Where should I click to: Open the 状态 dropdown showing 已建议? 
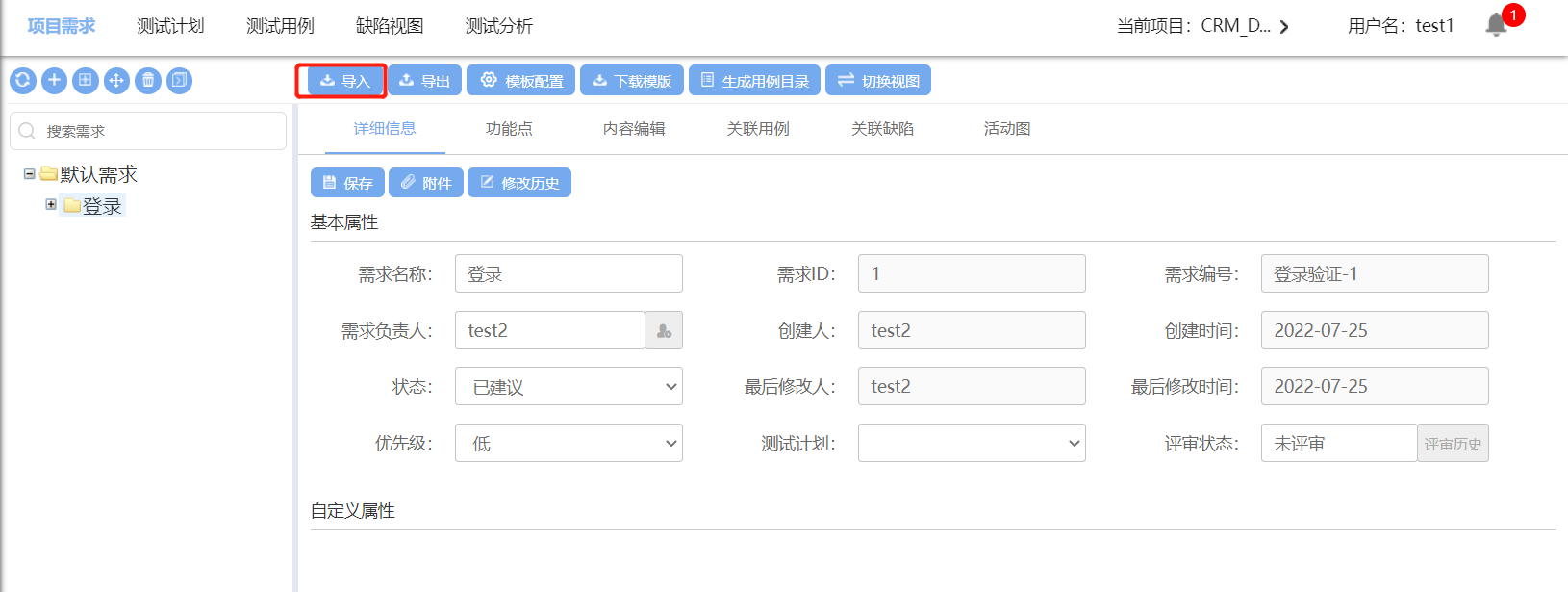(569, 387)
